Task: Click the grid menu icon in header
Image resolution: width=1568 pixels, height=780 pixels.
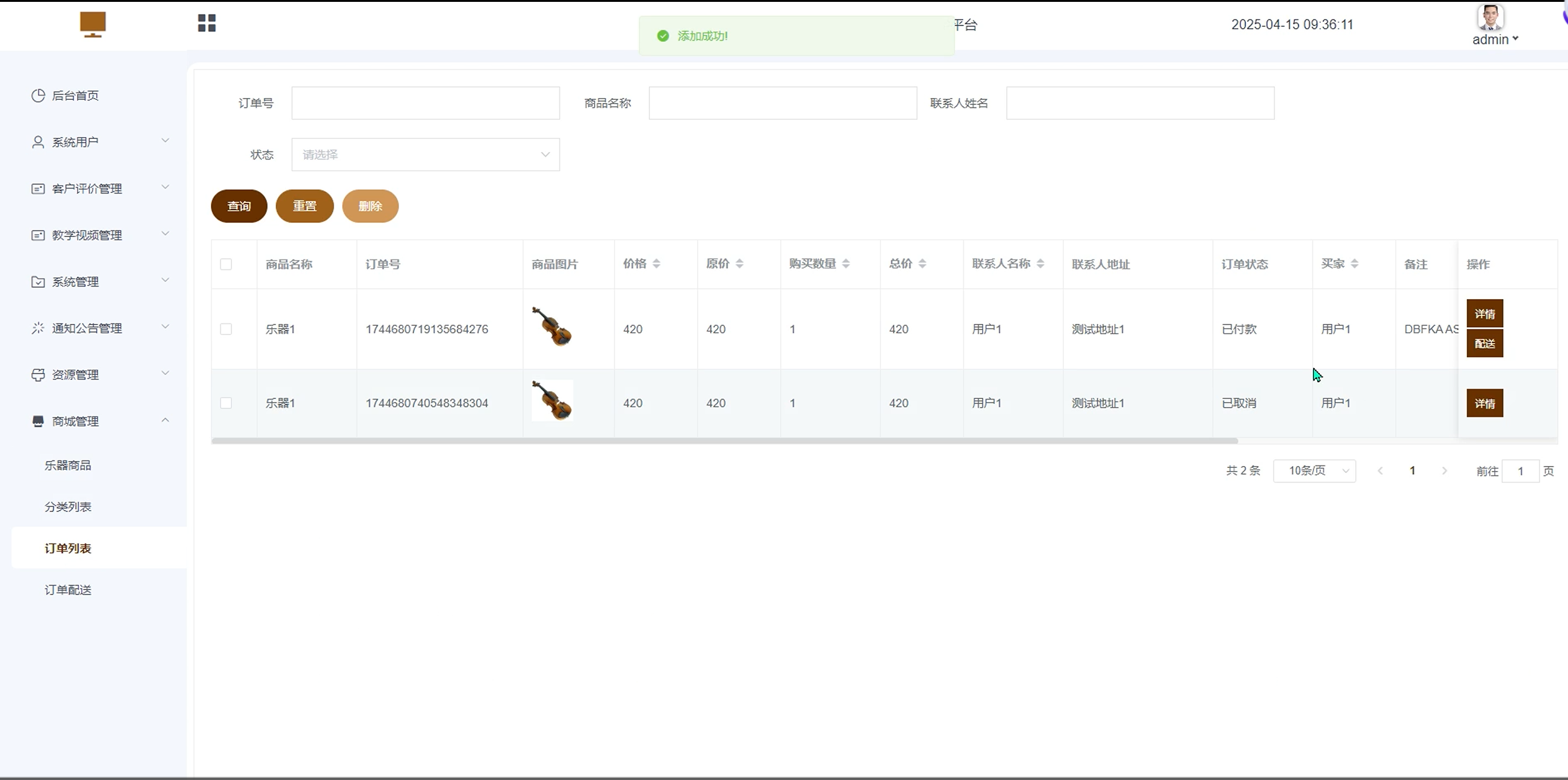Action: point(207,23)
